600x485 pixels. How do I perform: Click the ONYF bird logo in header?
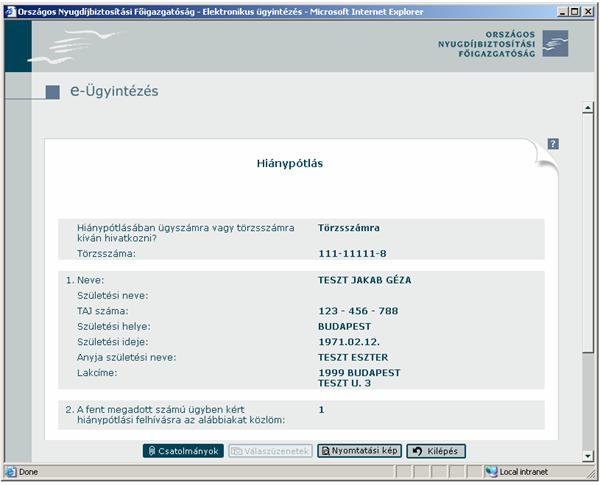555,44
